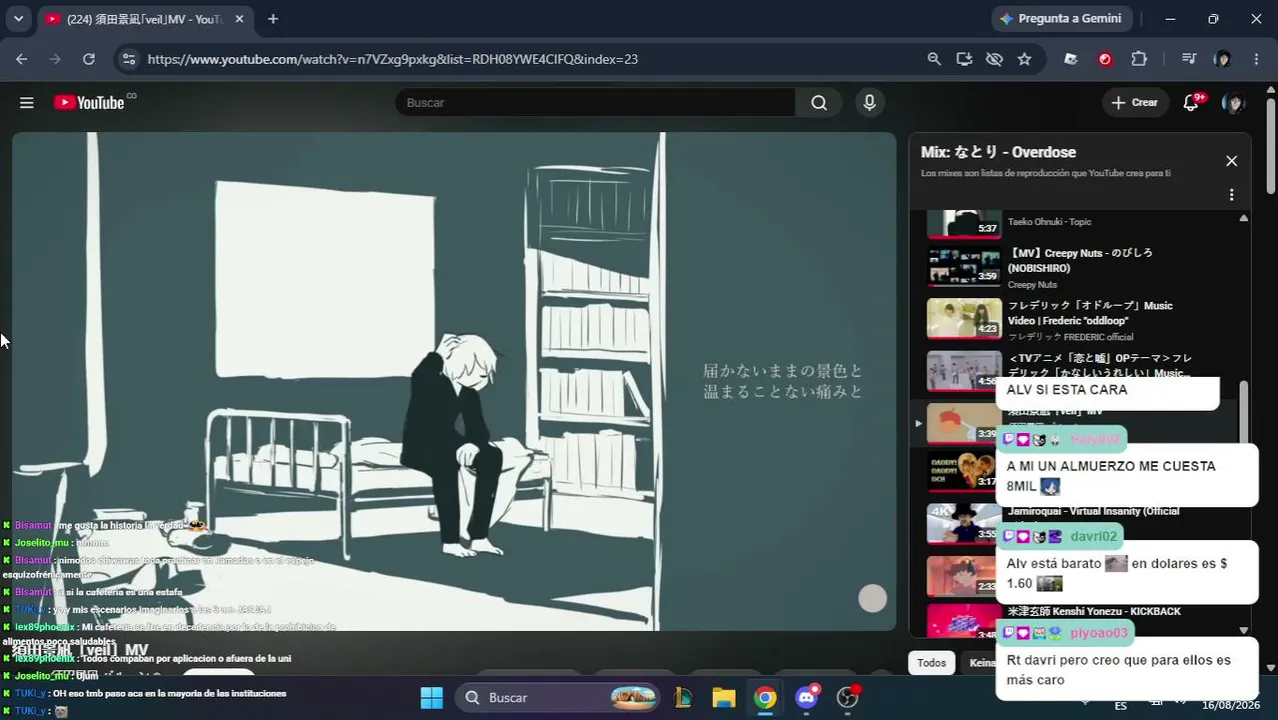Viewport: 1278px width, 720px height.
Task: Open the red circular extension icon
Action: tap(1105, 59)
